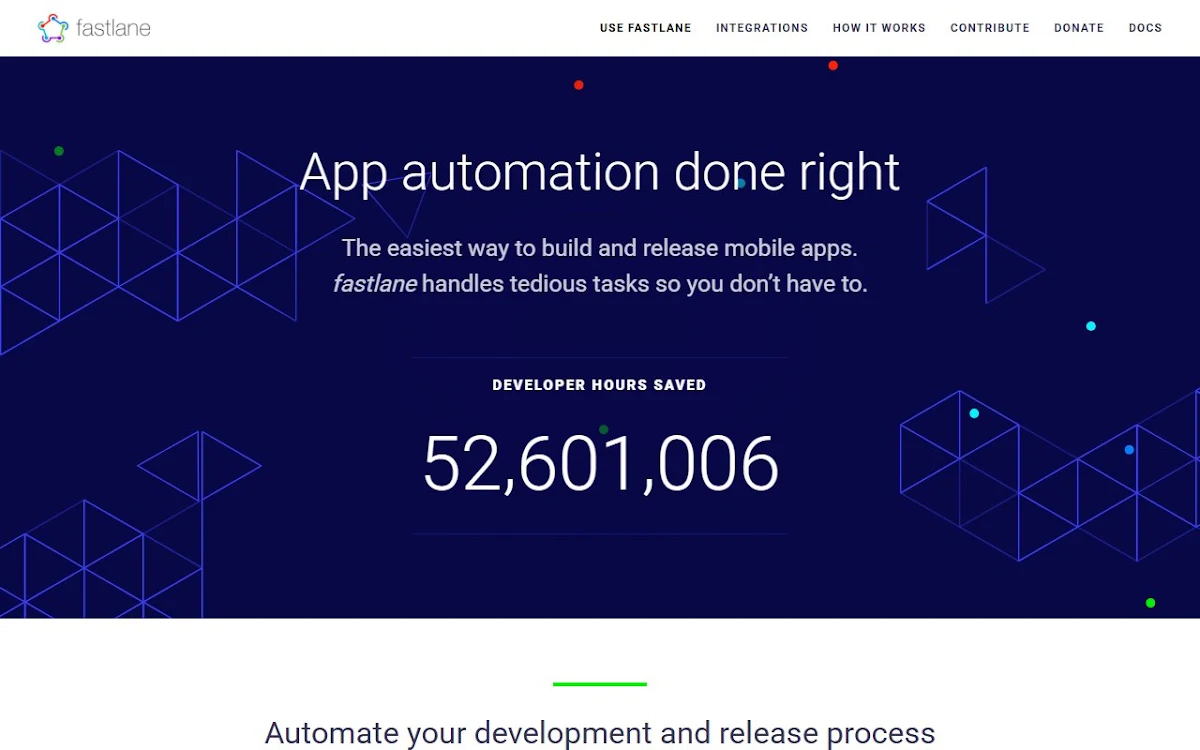Viewport: 1200px width, 750px height.
Task: Open the Use Fastlane menu item
Action: point(645,28)
